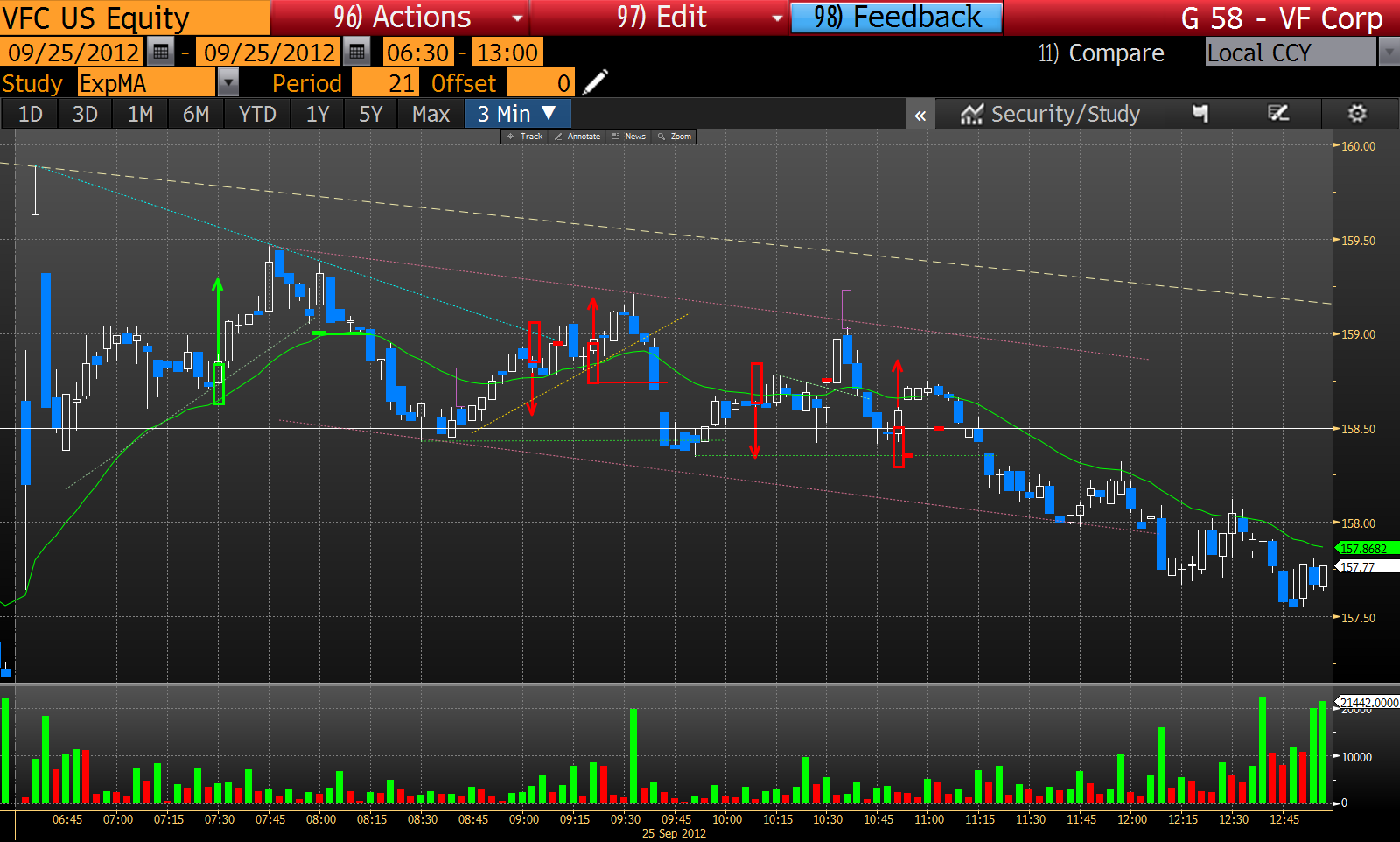
Task: Select the 1D time range tab
Action: 31,114
